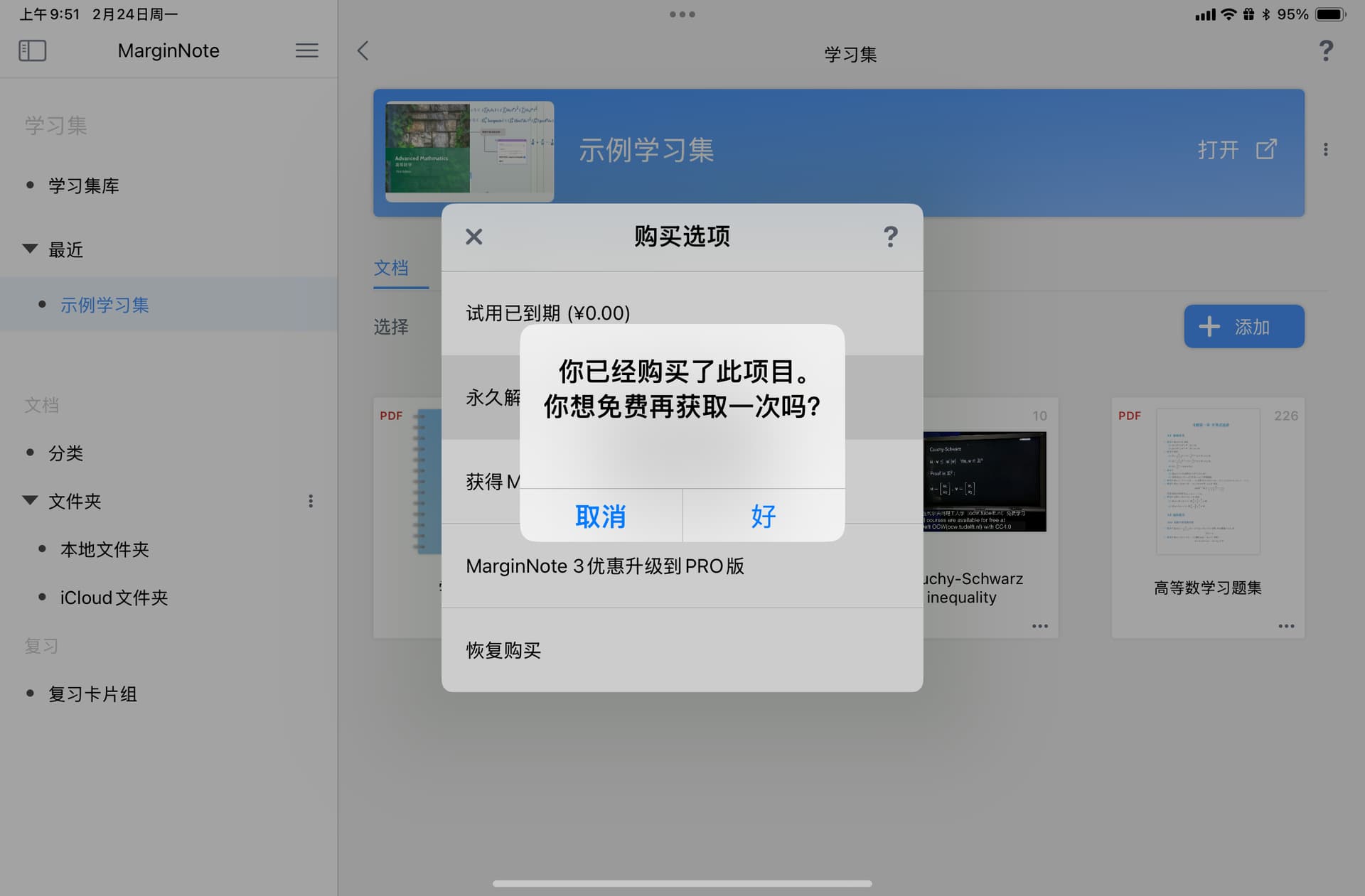Open more options for 高等数学习题集
This screenshot has height=896, width=1365.
(x=1286, y=626)
